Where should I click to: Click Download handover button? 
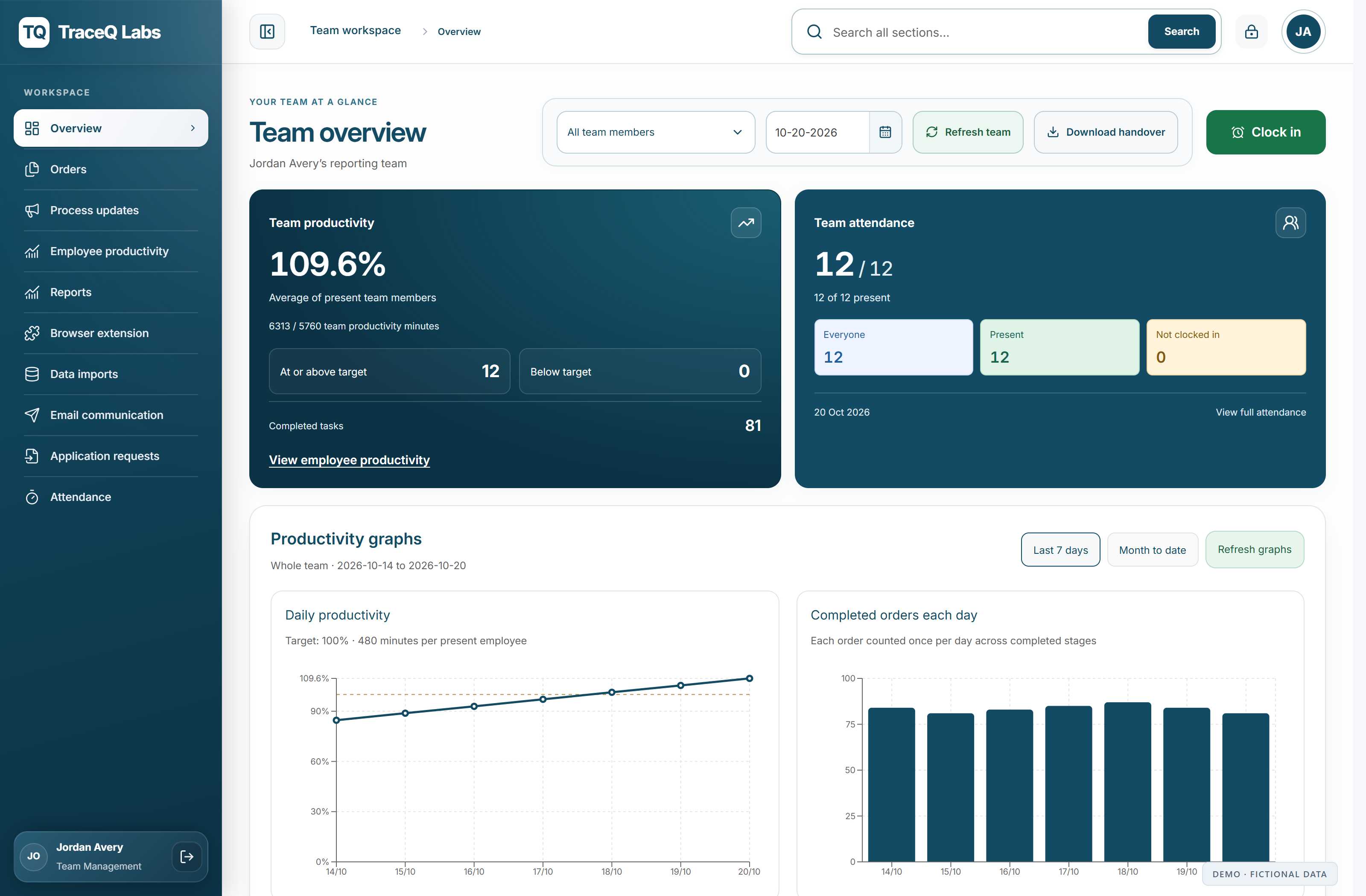tap(1106, 133)
